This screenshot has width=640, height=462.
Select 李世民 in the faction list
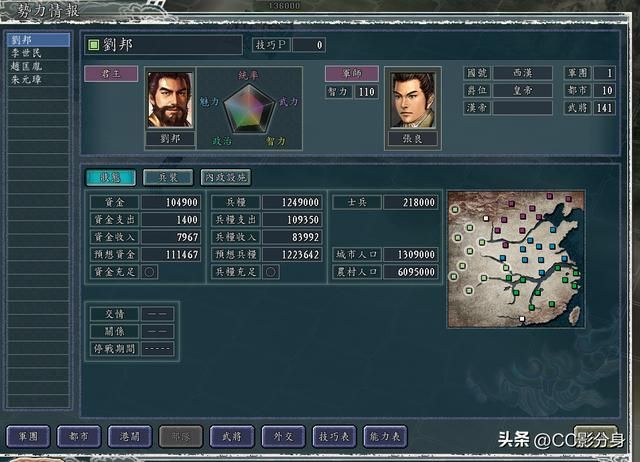click(x=38, y=53)
